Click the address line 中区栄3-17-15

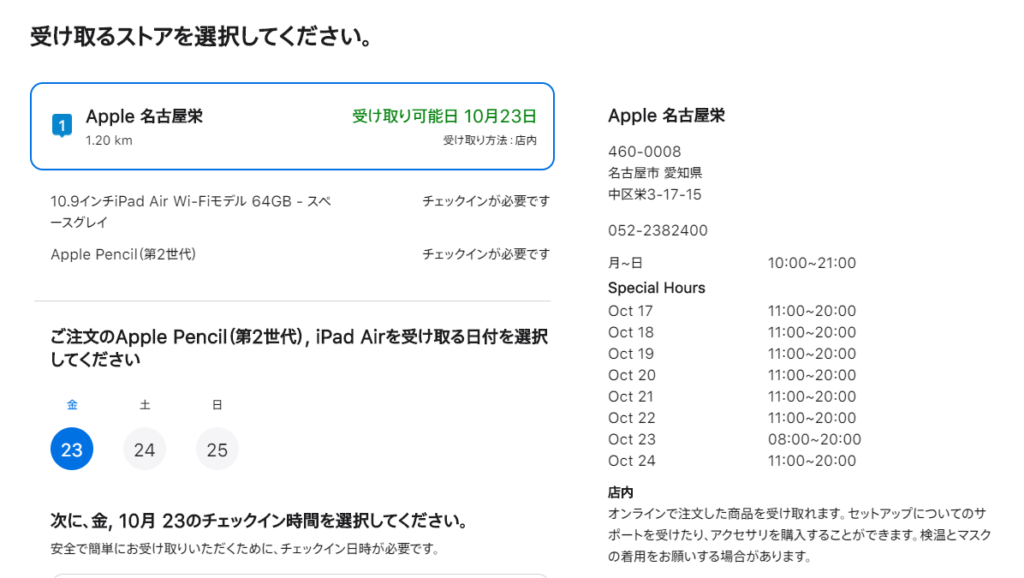(654, 195)
